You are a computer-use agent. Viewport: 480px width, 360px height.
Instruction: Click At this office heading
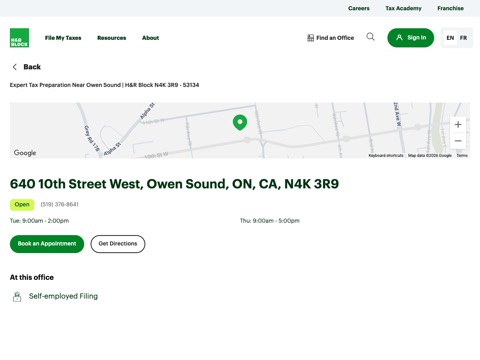point(32,277)
